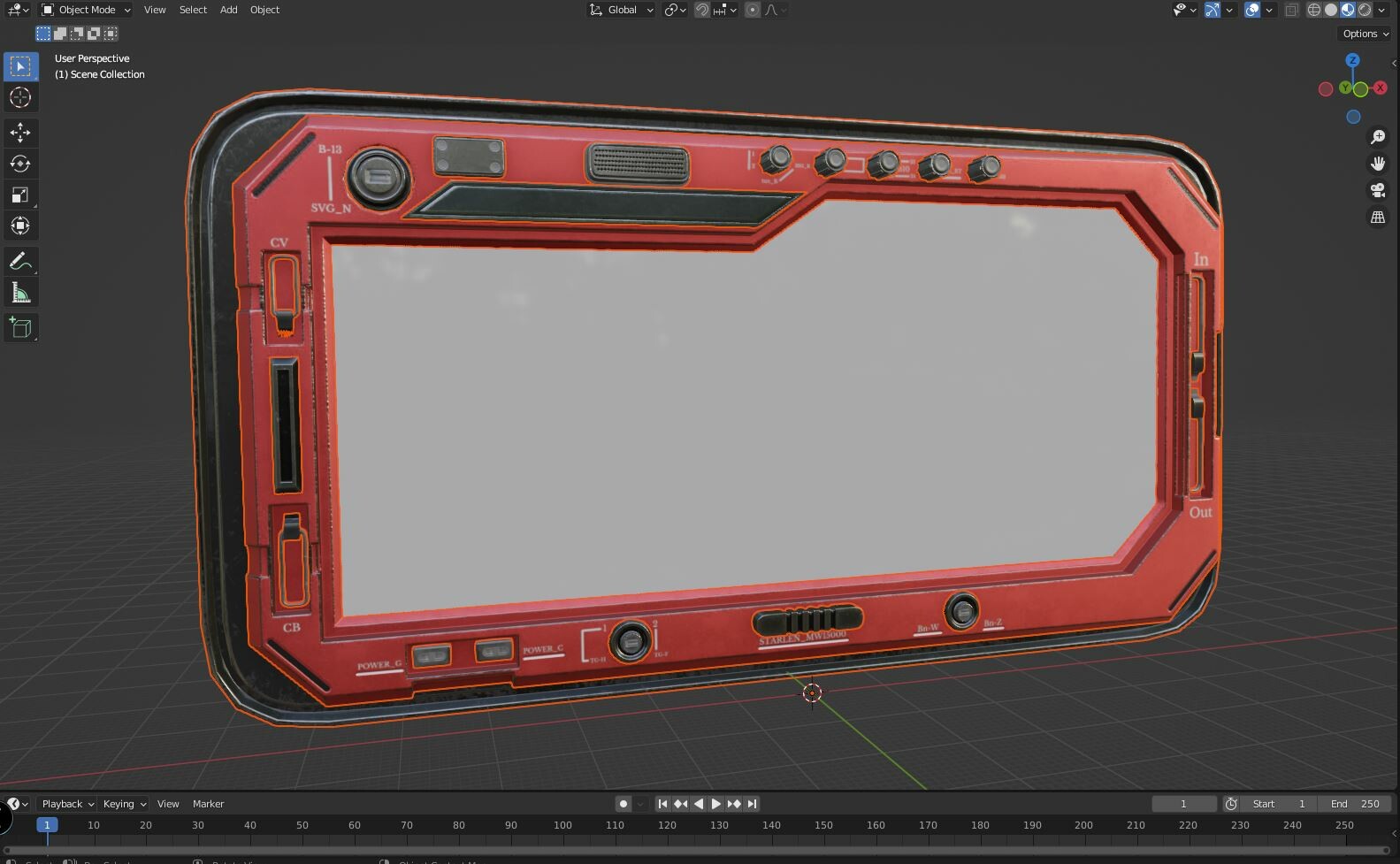Select the Measure tool
This screenshot has height=864, width=1400.
tap(20, 293)
